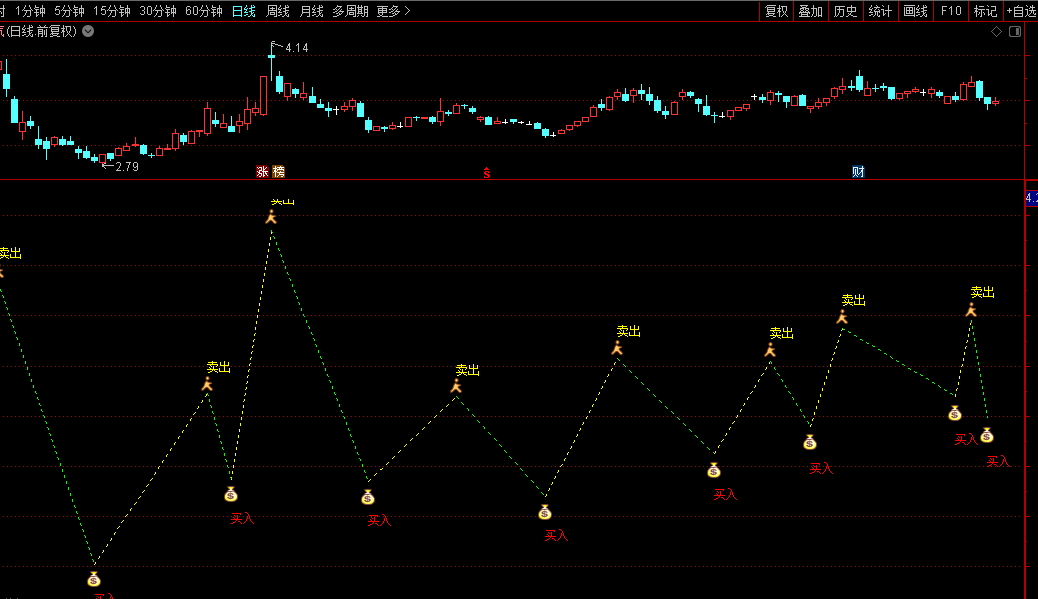Viewport: 1038px width, 599px height.
Task: Open dropdown next to 日线 前复权 label
Action: [89, 31]
